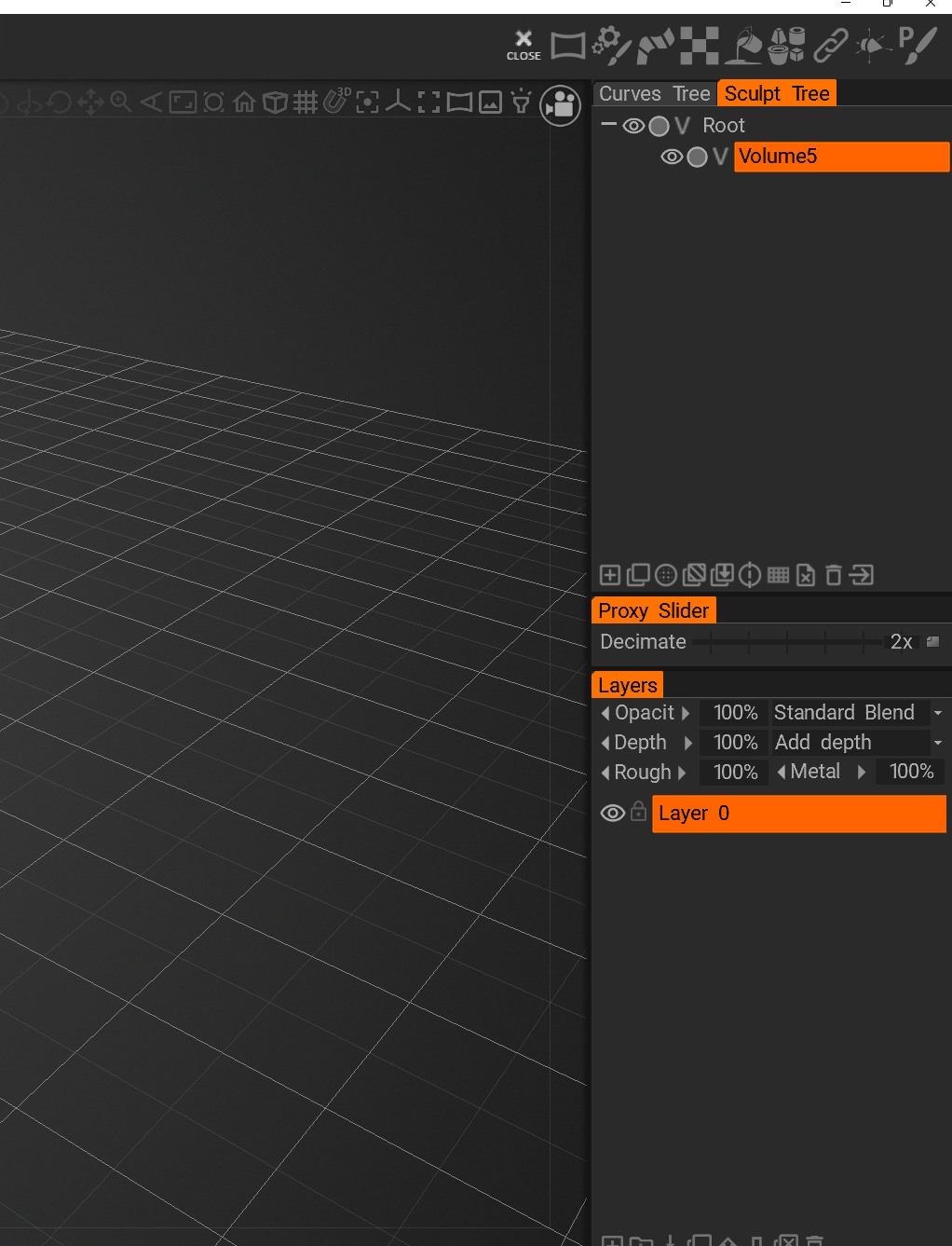
Task: Add a new volume in the Sculpt Tree
Action: tap(611, 575)
